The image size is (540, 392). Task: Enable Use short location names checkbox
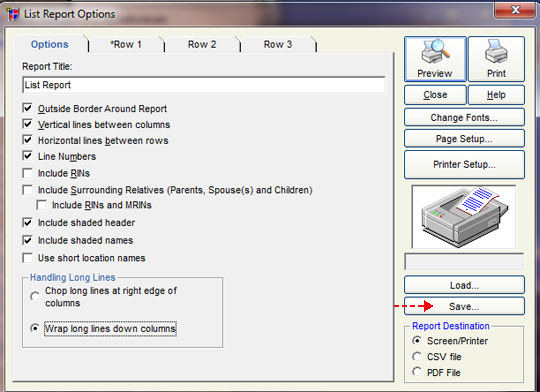tap(28, 258)
